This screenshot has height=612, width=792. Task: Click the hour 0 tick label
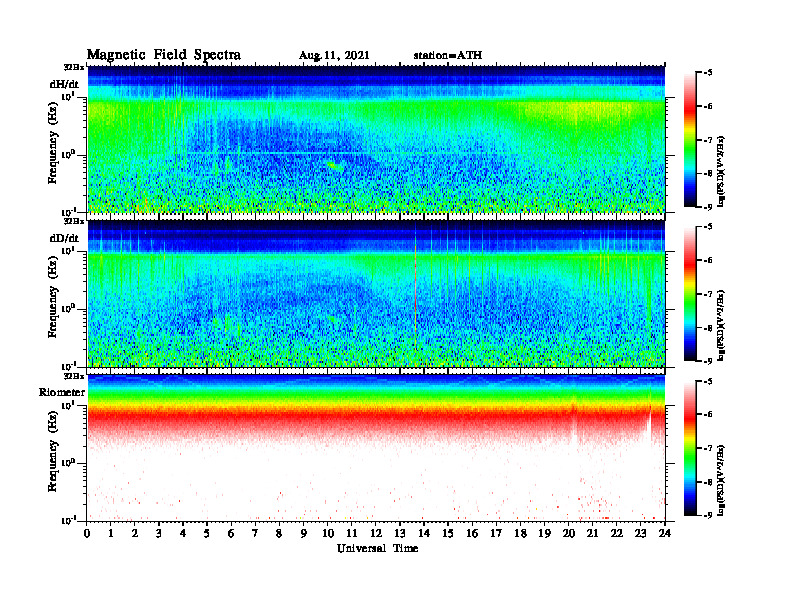(87, 533)
